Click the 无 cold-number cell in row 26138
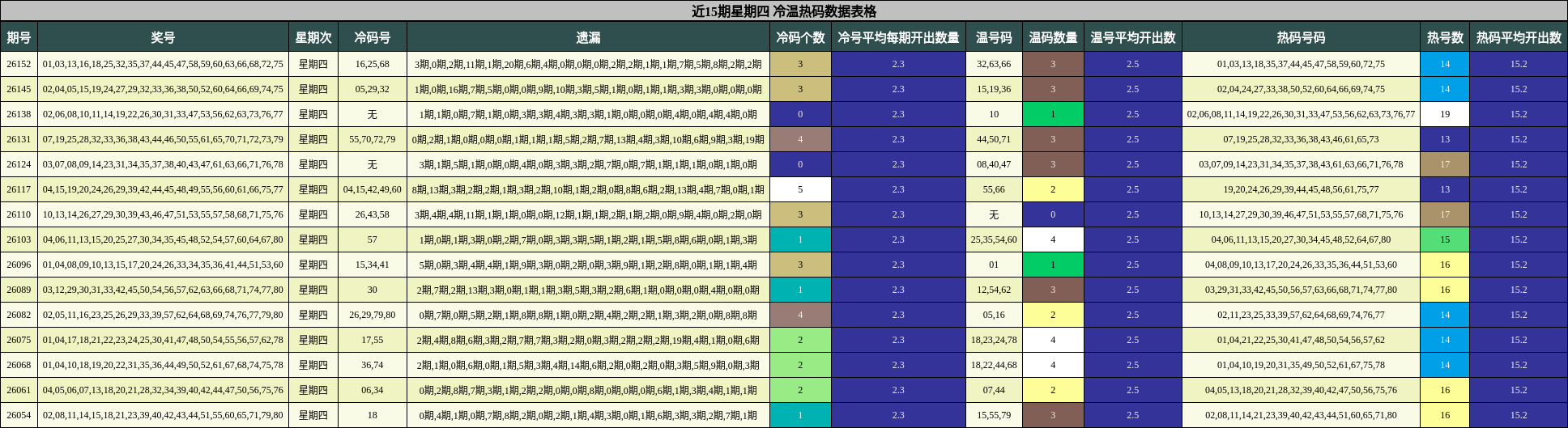The width and height of the screenshot is (1568, 428). pos(373,114)
